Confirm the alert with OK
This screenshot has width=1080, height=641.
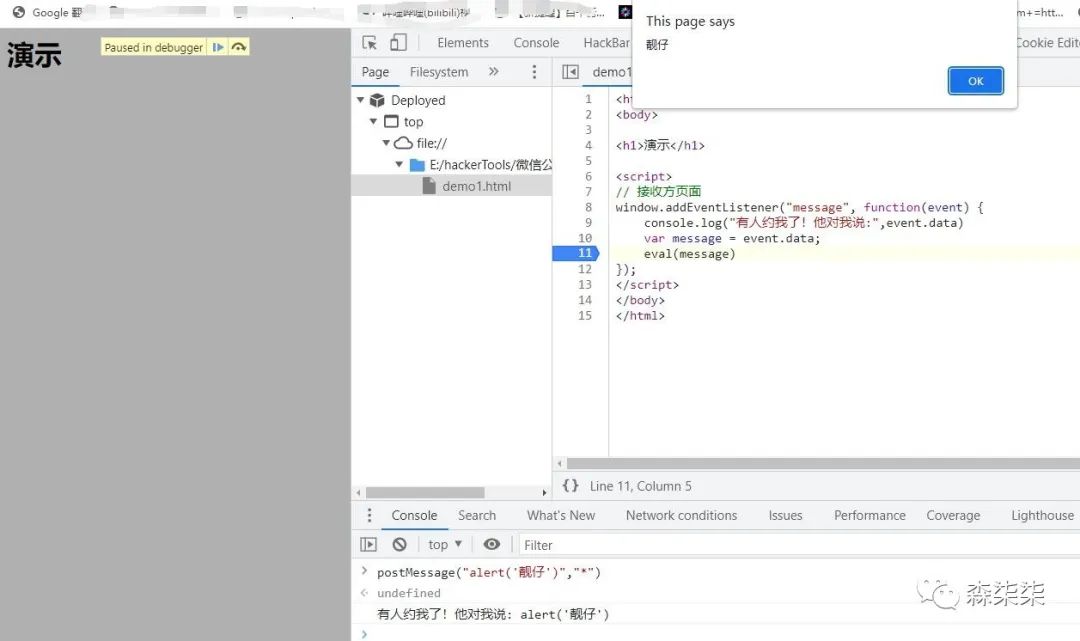[975, 81]
